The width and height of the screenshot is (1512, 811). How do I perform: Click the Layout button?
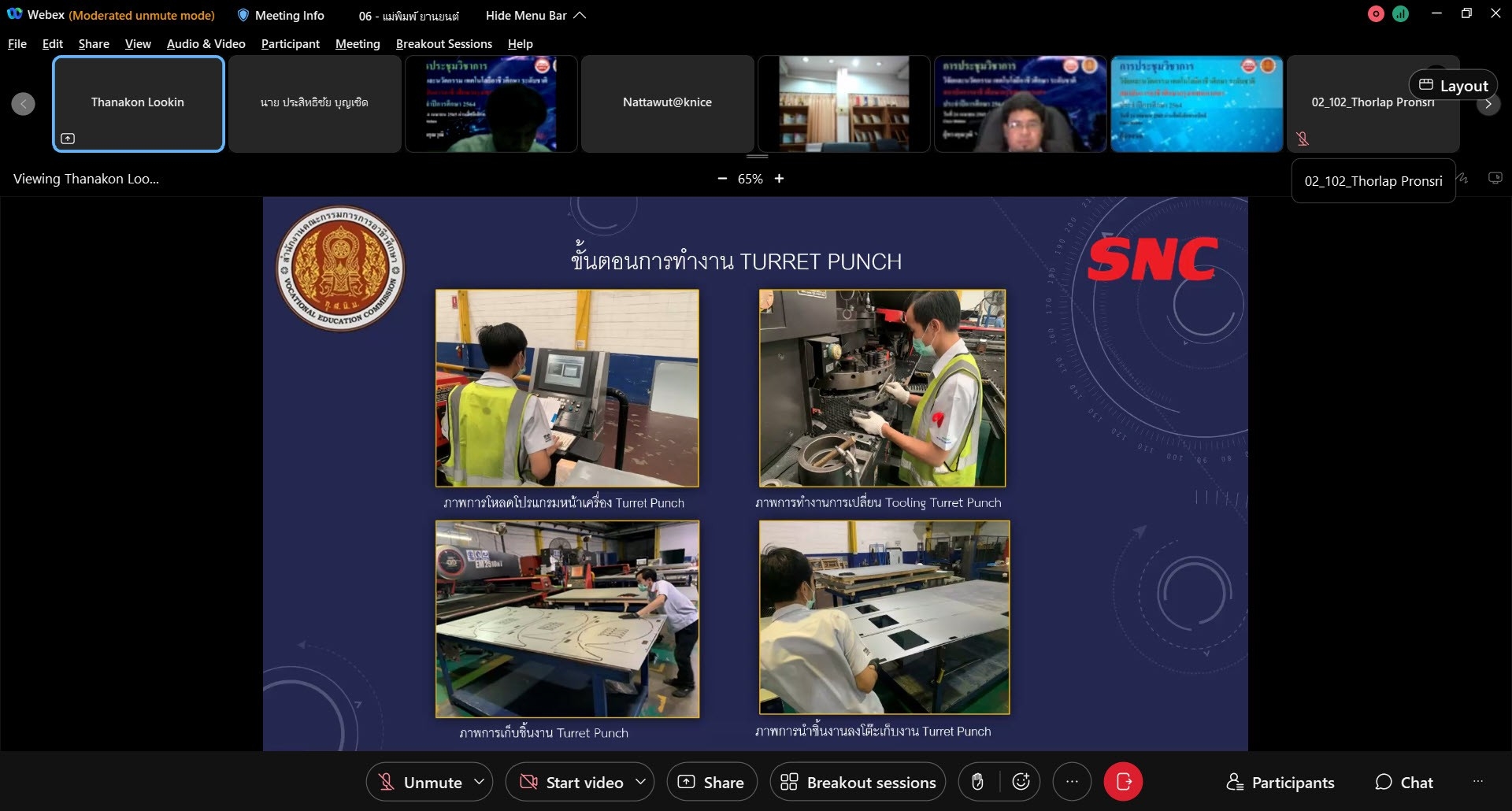click(1453, 86)
